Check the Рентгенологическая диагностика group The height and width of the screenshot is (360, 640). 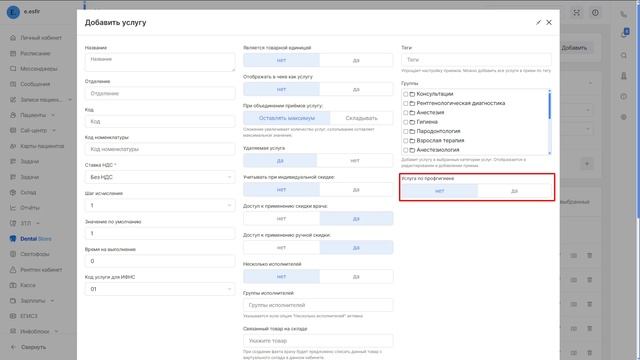point(405,103)
